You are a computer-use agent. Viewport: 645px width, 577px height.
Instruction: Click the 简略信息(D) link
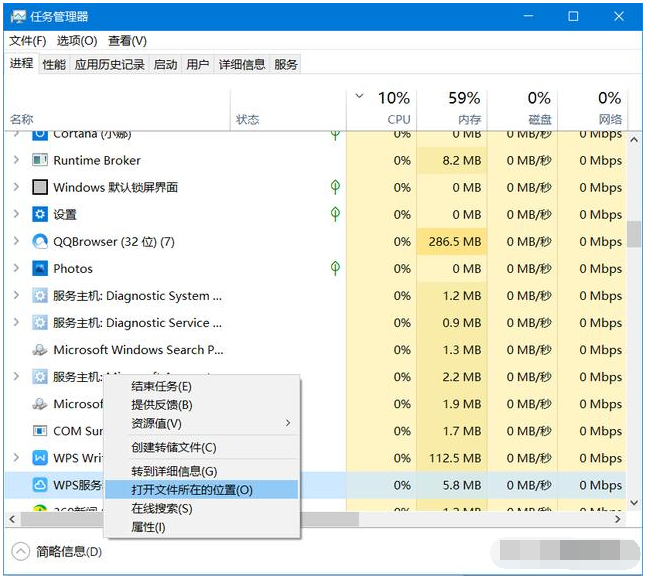[x=69, y=552]
